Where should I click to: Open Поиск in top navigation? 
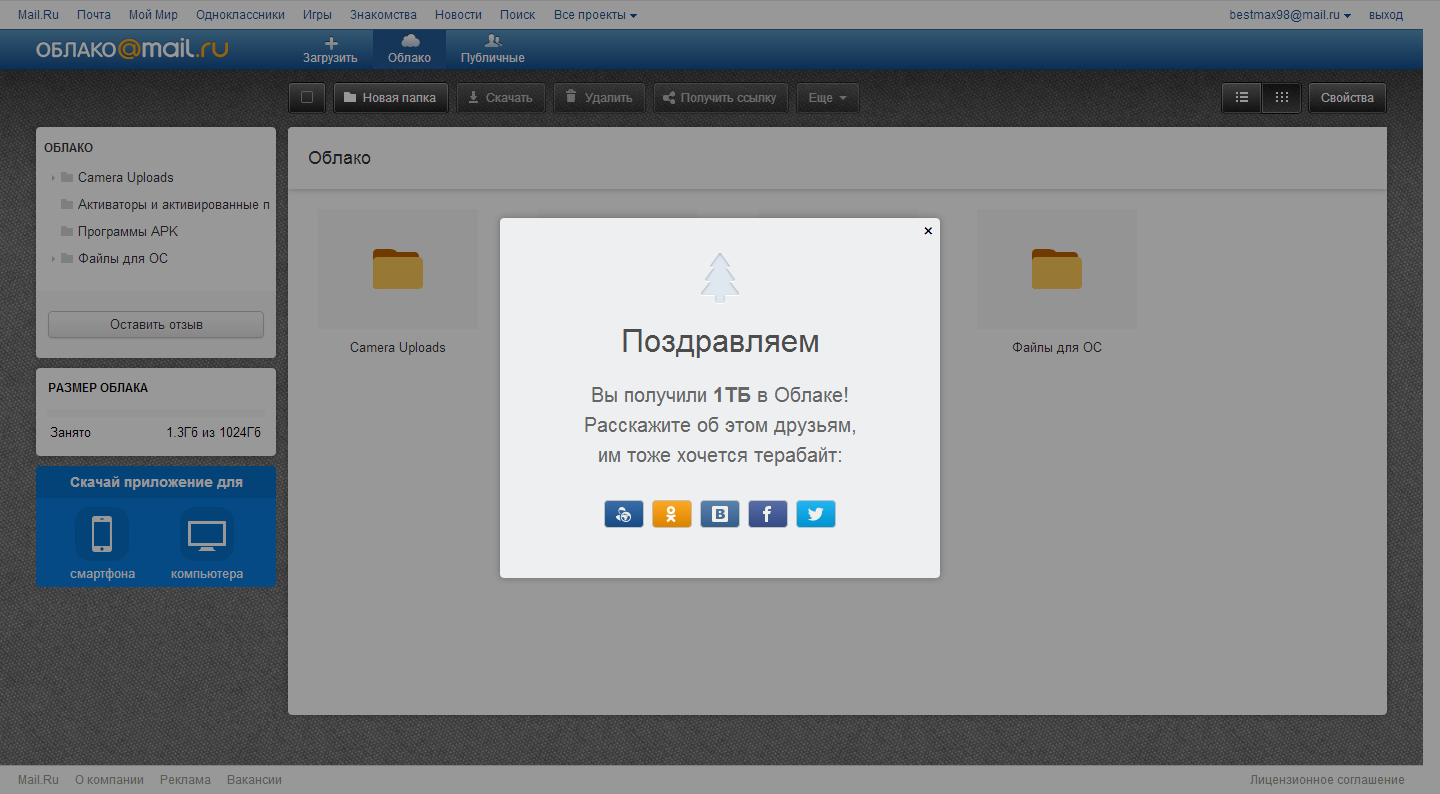(x=517, y=15)
